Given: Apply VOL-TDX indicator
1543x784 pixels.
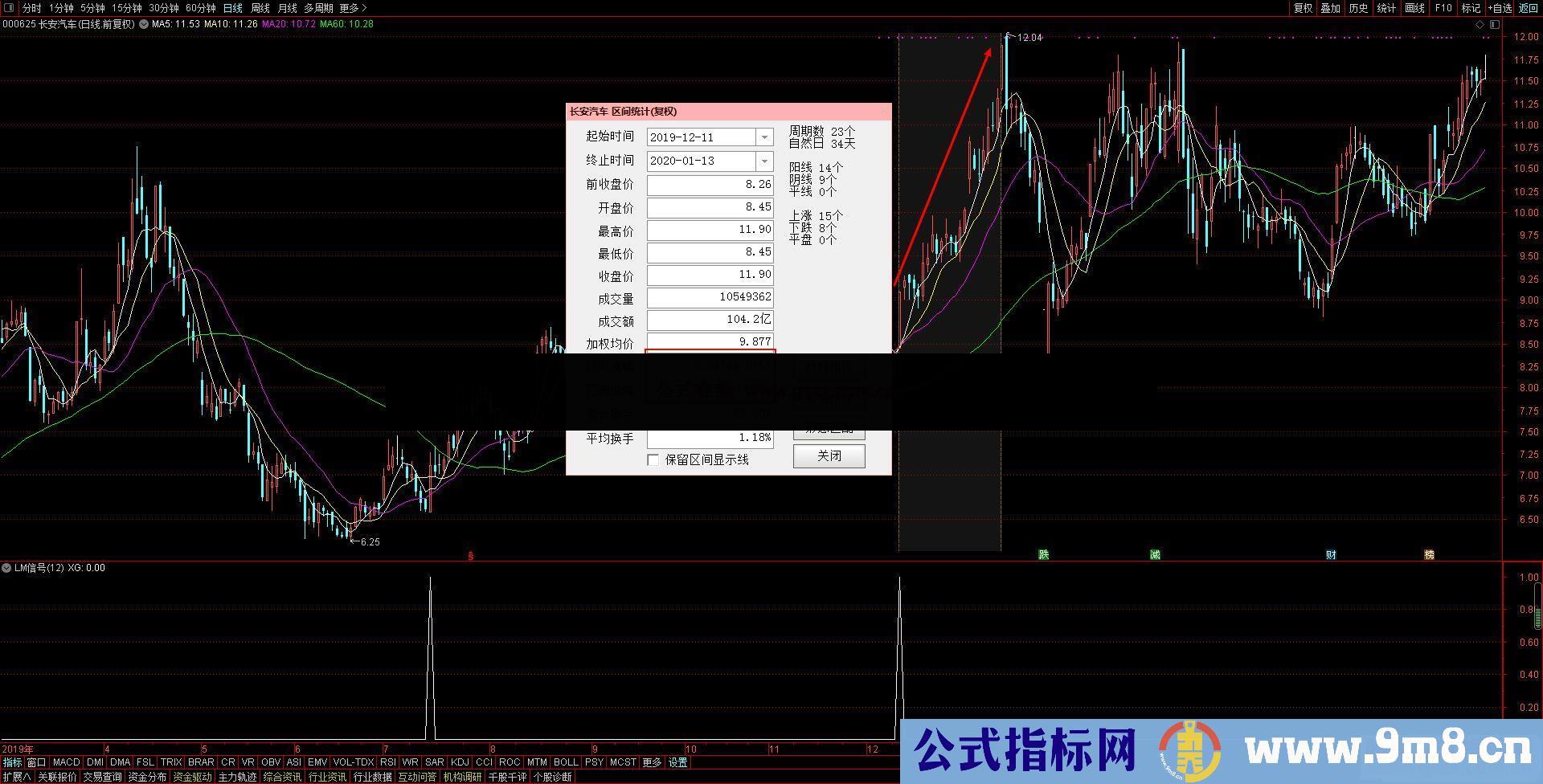Looking at the screenshot, I should pyautogui.click(x=354, y=762).
